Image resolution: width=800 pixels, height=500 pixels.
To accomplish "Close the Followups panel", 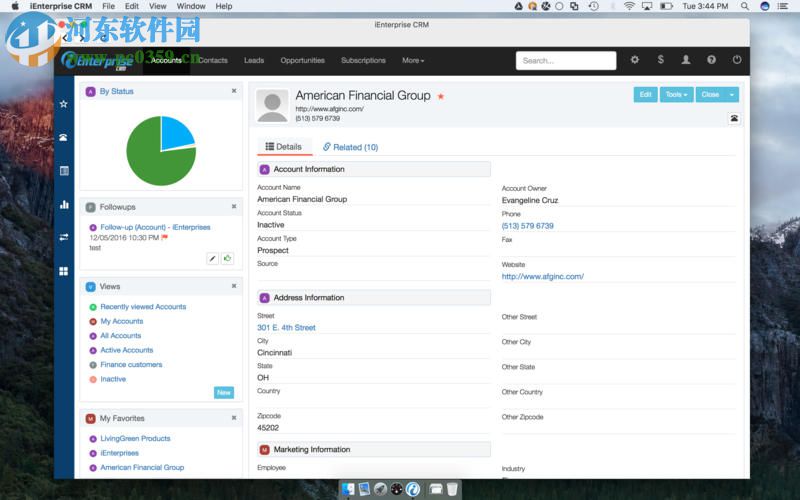I will (x=234, y=207).
